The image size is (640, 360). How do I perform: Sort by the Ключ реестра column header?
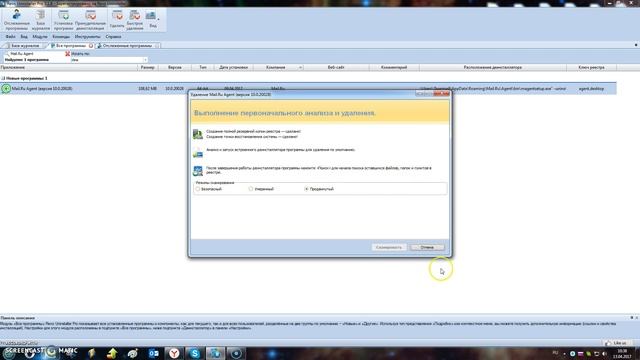(591, 67)
